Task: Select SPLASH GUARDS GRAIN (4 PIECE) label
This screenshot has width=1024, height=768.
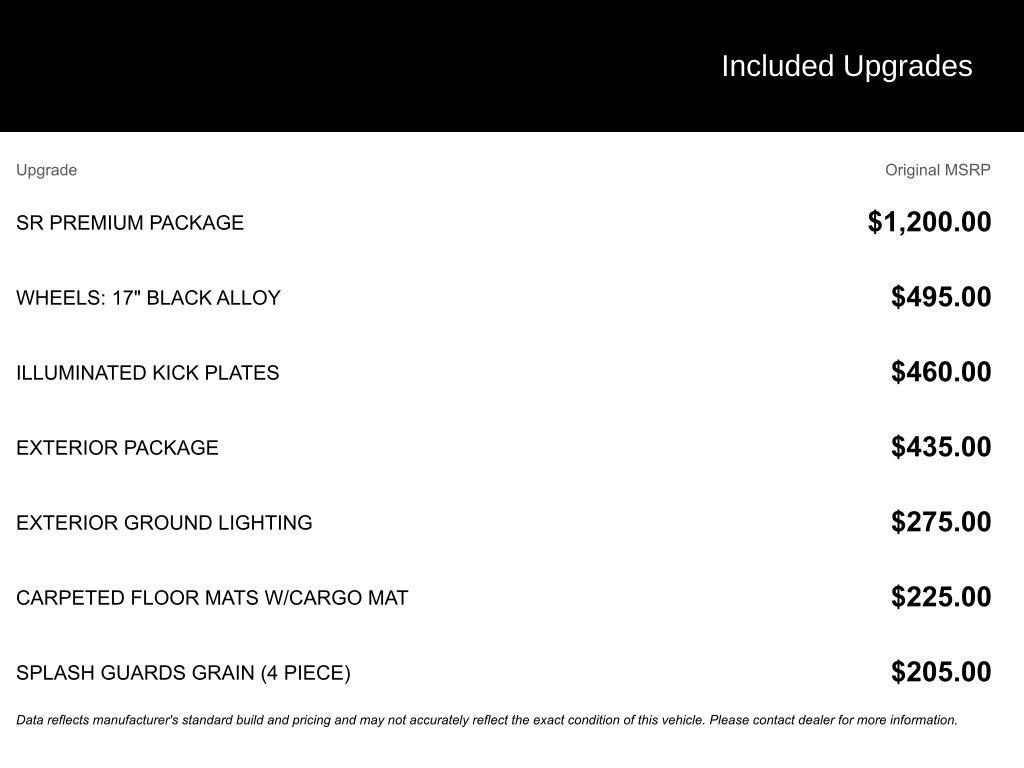Action: 183,673
